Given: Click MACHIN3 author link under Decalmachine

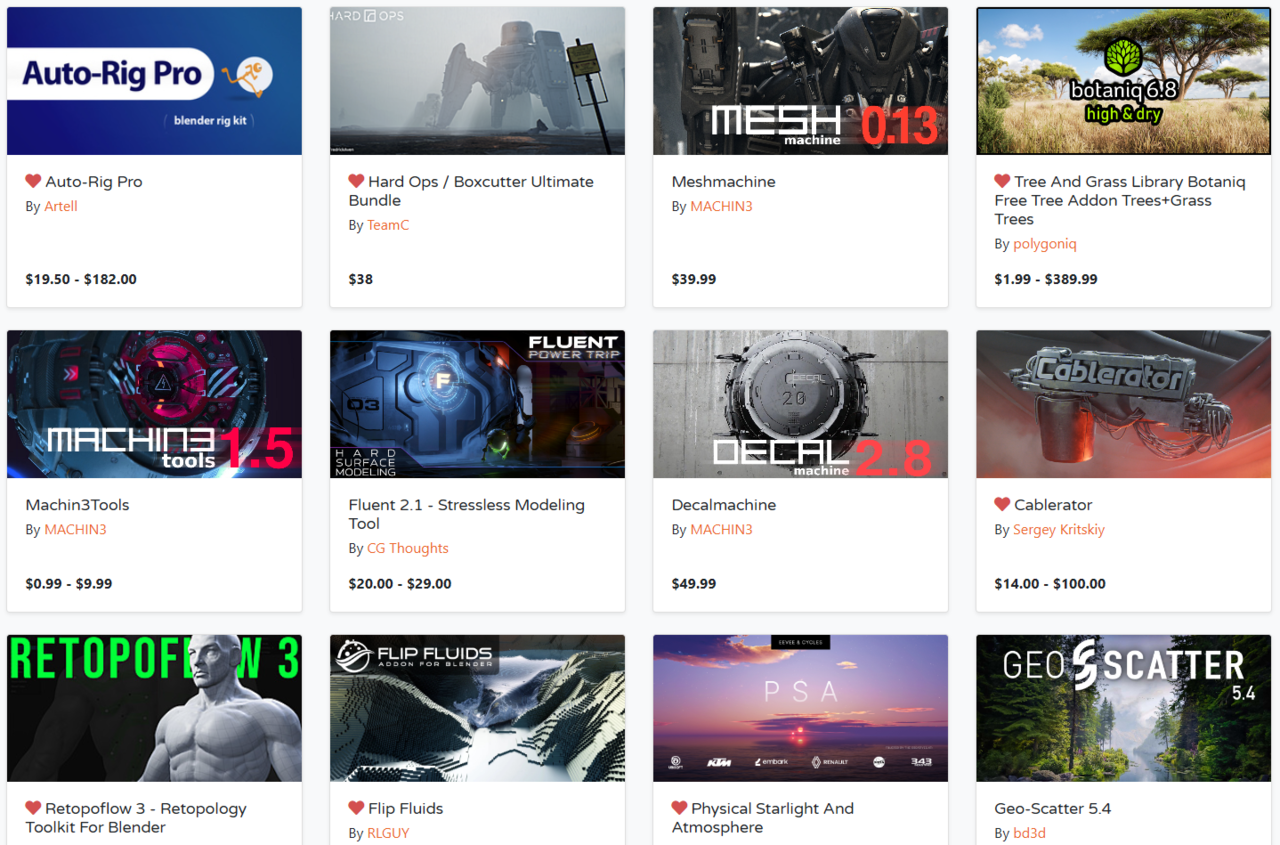Looking at the screenshot, I should tap(721, 529).
